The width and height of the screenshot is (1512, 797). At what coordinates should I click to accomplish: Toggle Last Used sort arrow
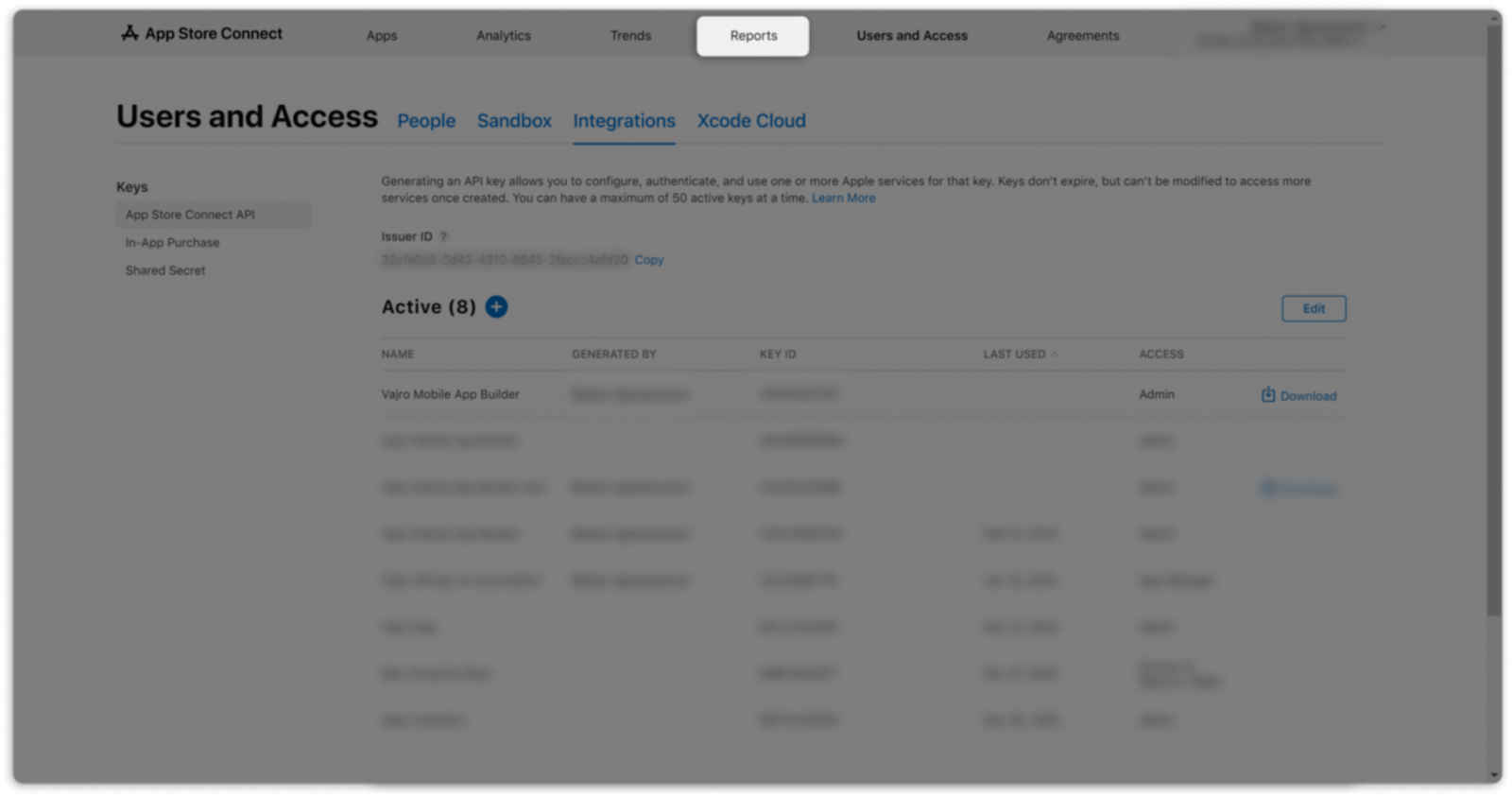(1055, 355)
